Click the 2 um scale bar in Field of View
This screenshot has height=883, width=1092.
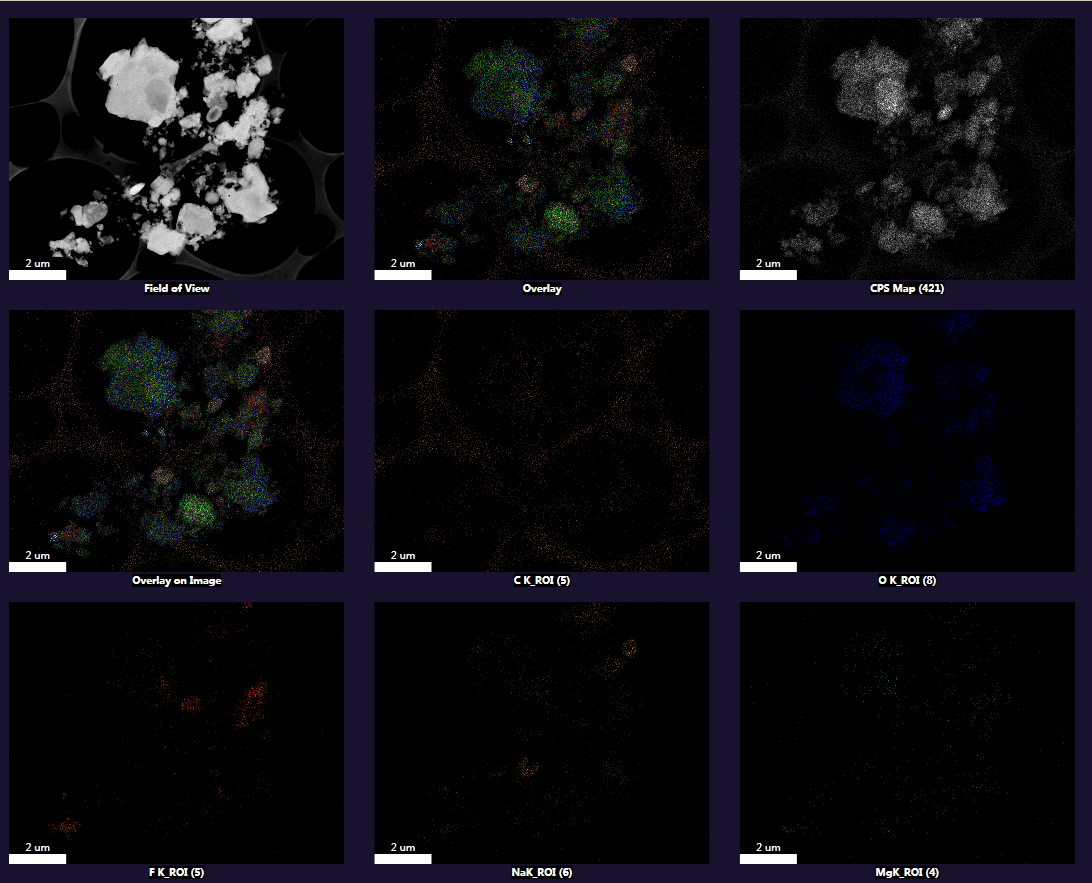38,274
